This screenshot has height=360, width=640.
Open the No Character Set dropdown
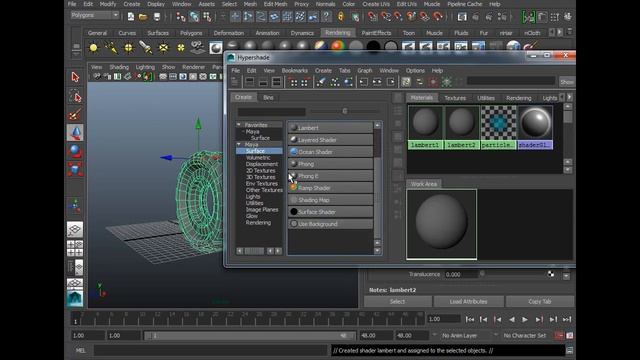pyautogui.click(x=524, y=336)
